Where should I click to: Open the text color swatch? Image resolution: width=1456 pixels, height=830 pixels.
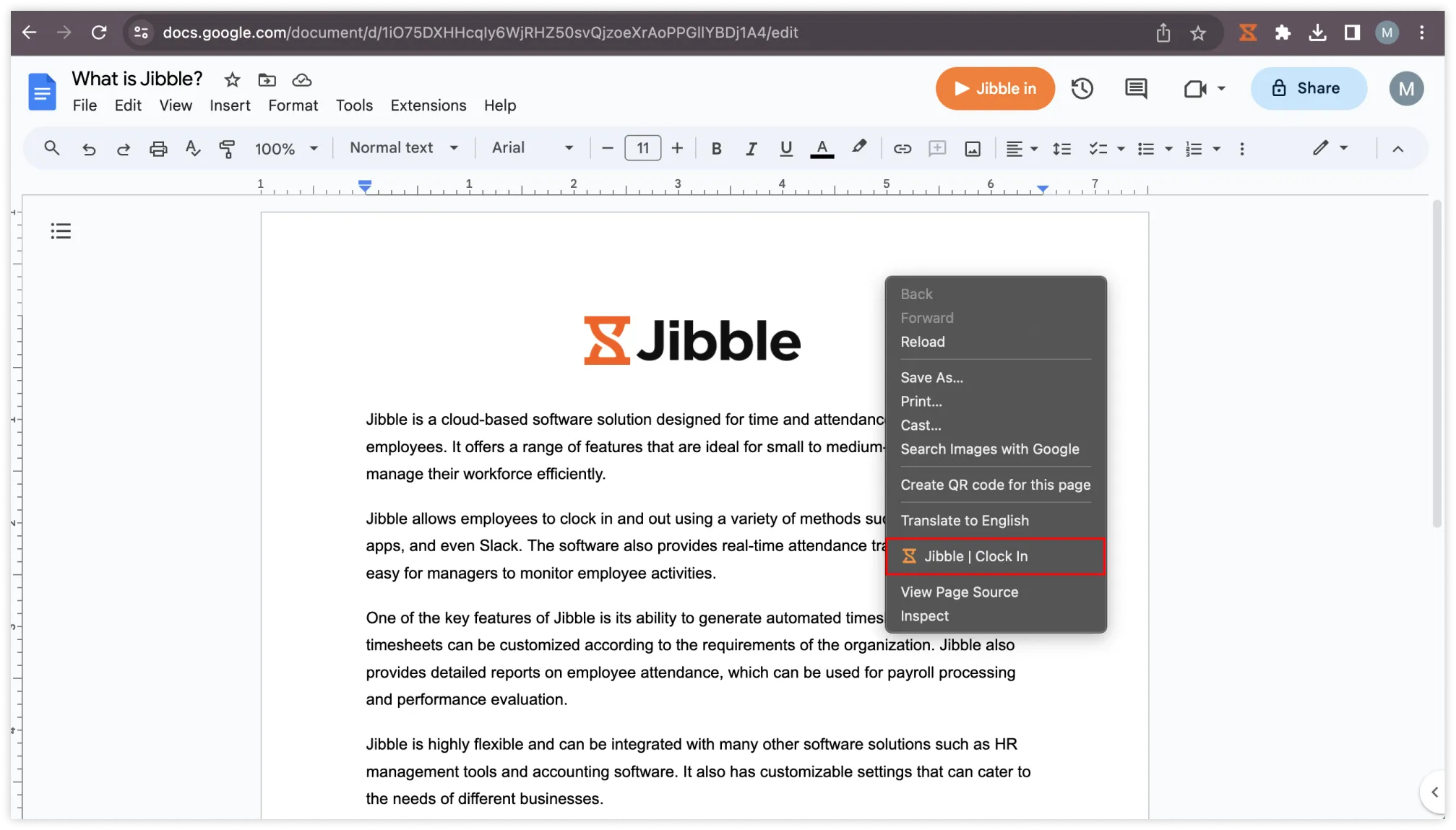(x=822, y=148)
